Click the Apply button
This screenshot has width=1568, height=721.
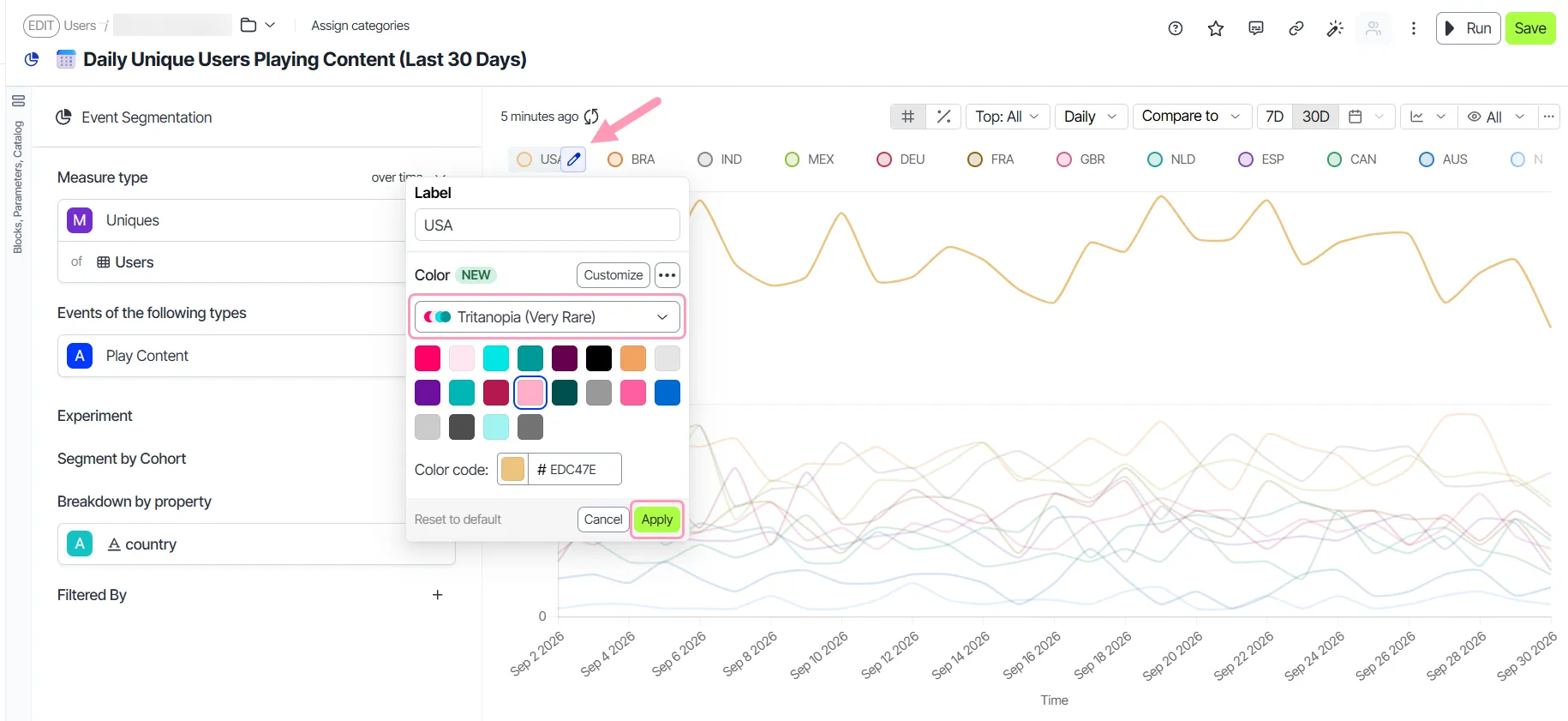pos(657,520)
